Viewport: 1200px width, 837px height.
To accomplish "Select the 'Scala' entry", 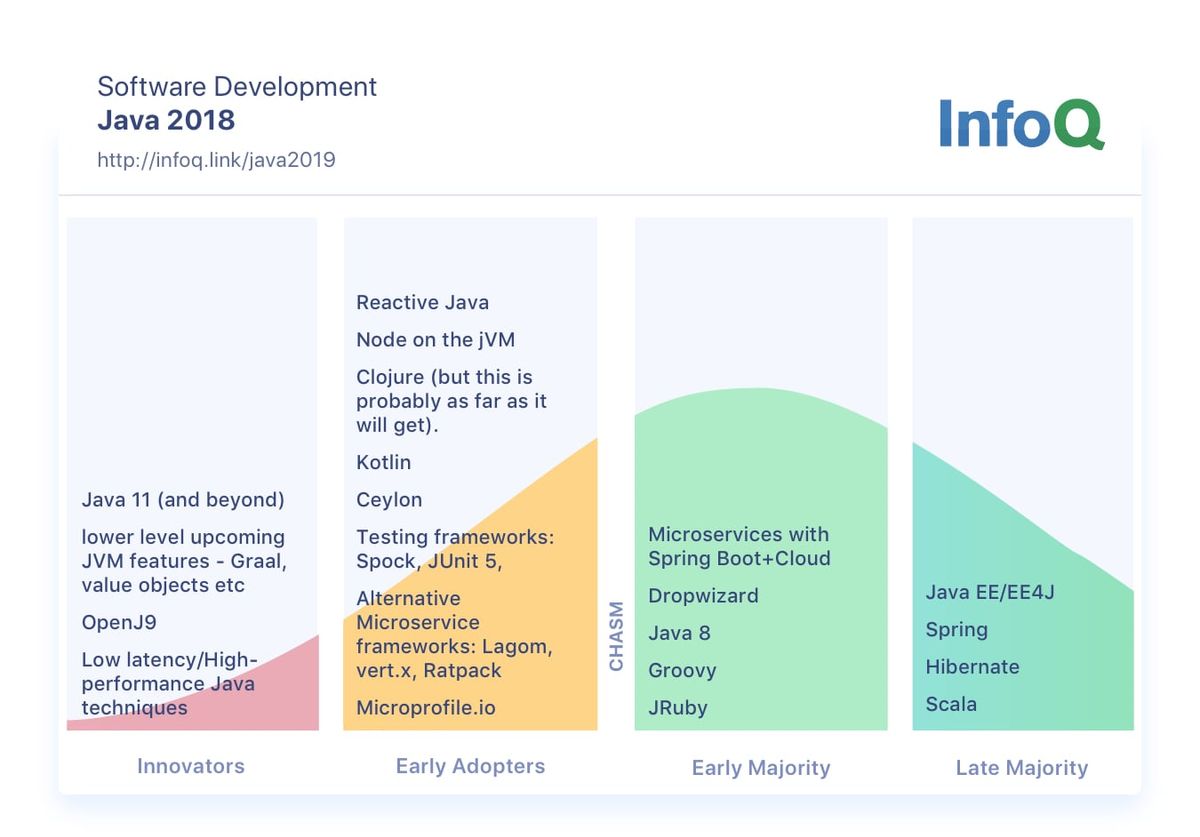I will [x=951, y=704].
